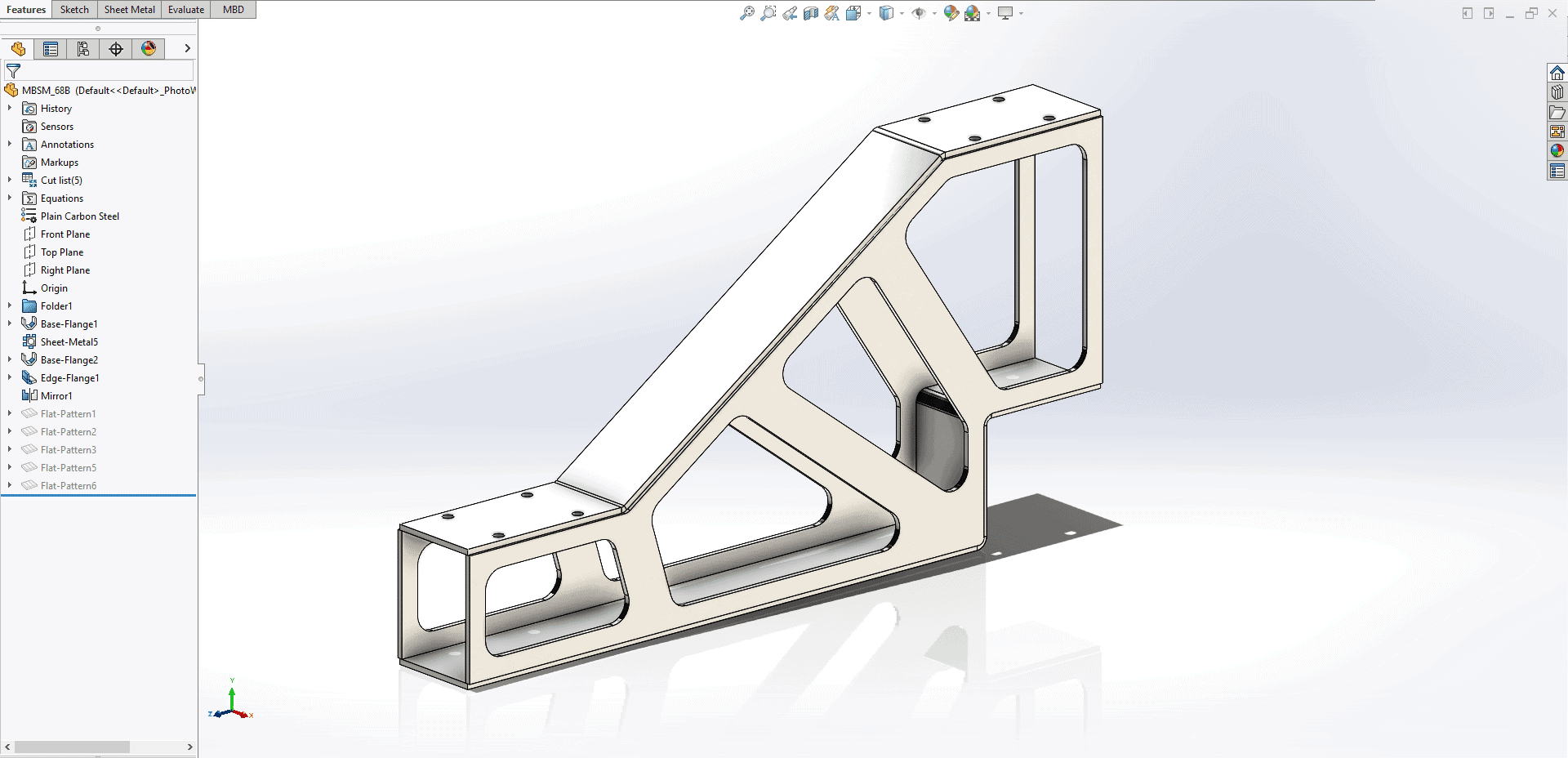Select Markups in the feature tree
This screenshot has height=758, width=1568.
coord(59,163)
